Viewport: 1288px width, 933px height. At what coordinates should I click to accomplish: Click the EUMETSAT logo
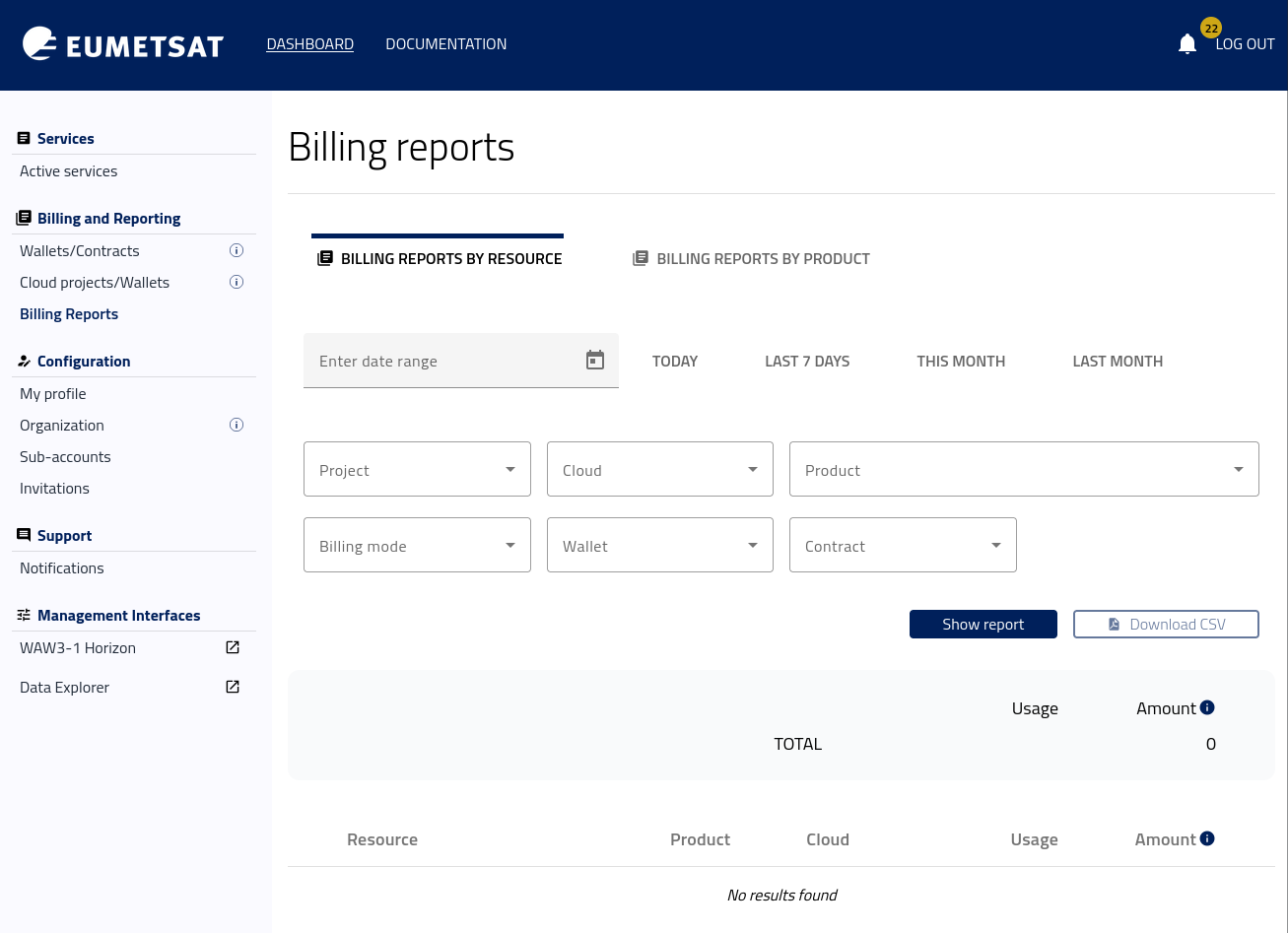(x=123, y=44)
